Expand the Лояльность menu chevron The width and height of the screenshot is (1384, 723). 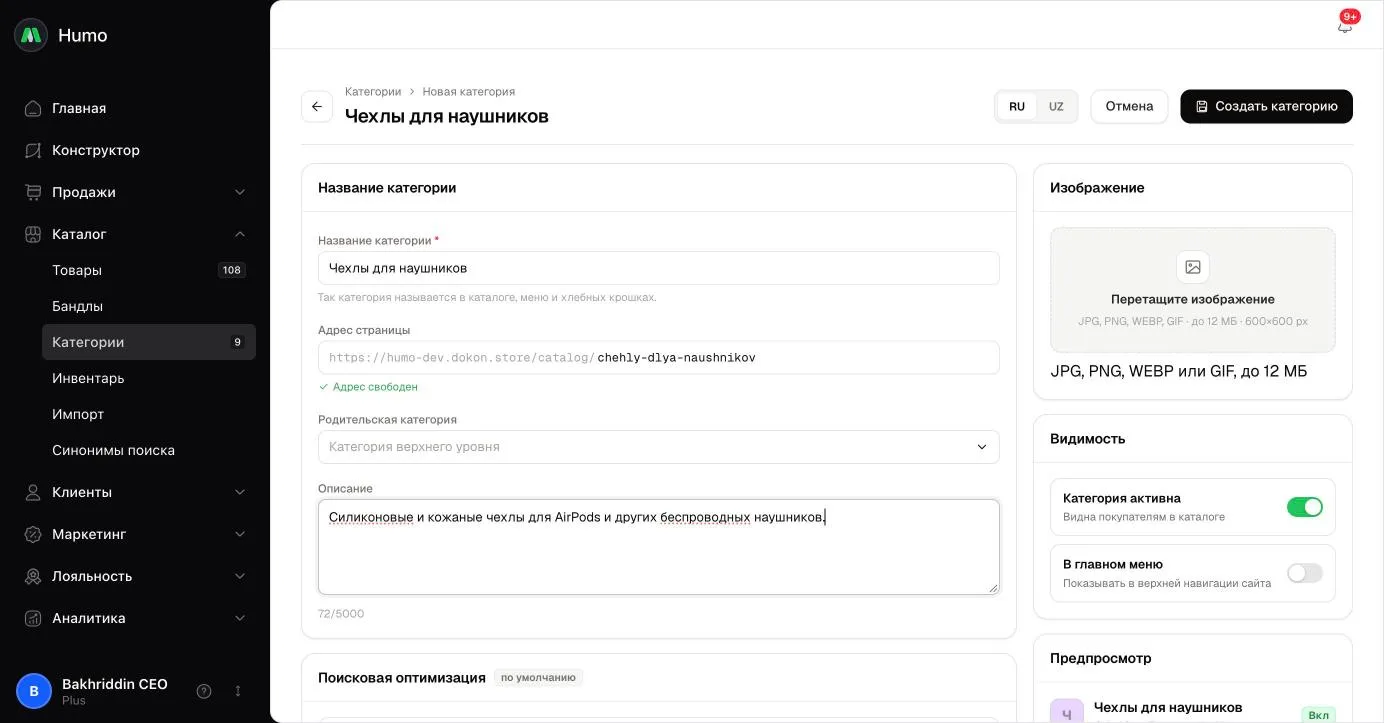(240, 576)
